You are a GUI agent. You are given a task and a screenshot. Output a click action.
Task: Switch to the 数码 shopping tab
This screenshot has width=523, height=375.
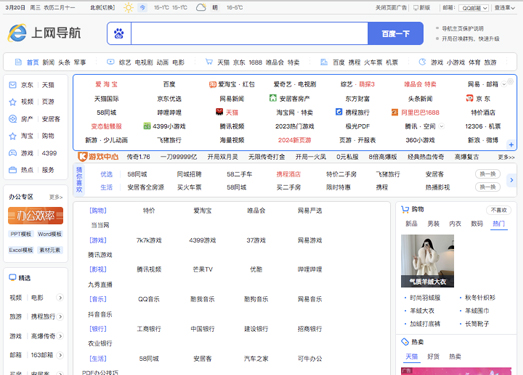tap(477, 224)
